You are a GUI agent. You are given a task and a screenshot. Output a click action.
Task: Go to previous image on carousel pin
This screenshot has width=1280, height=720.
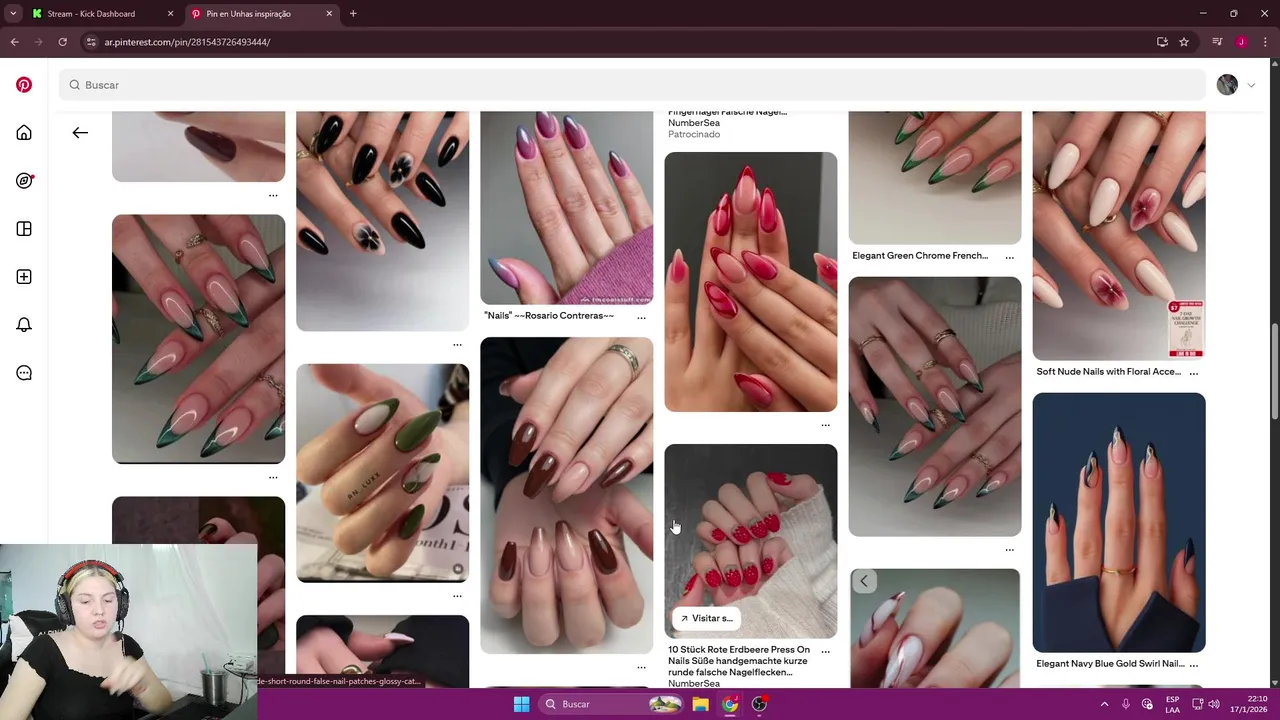pyautogui.click(x=864, y=581)
